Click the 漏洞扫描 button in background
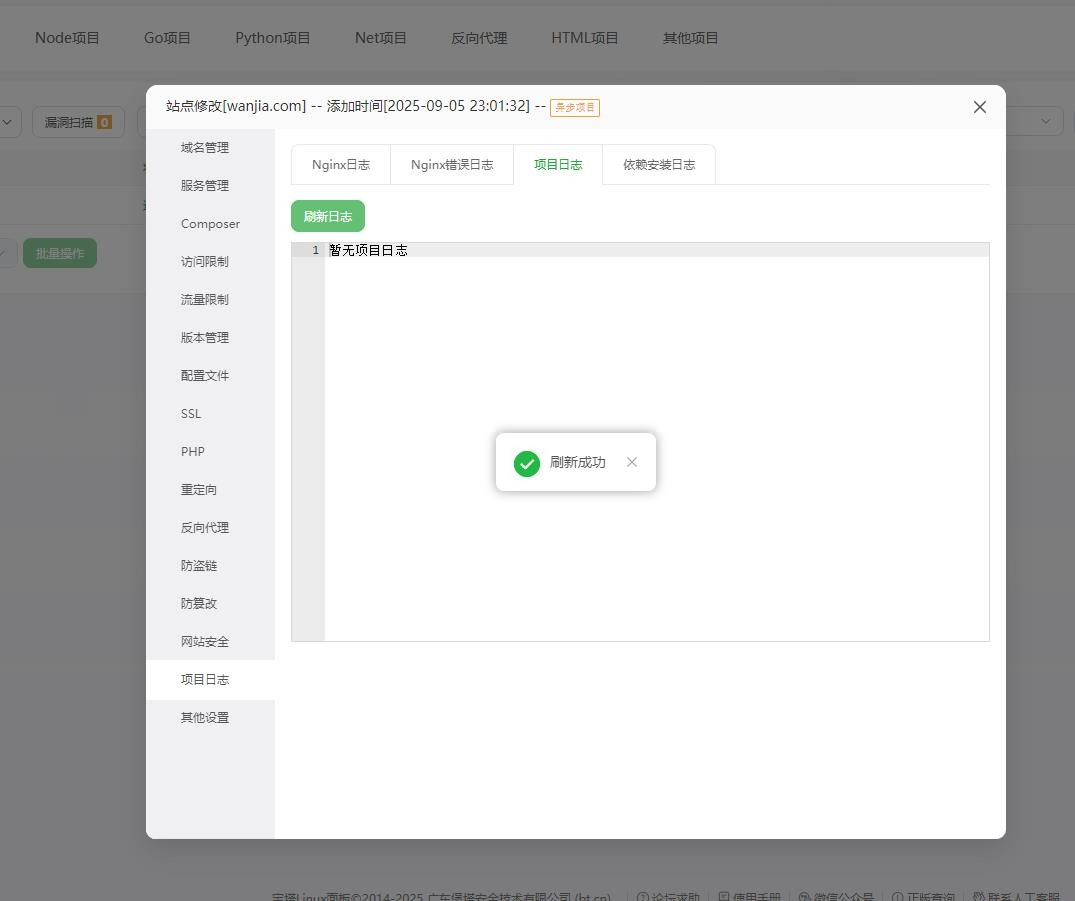 point(78,122)
